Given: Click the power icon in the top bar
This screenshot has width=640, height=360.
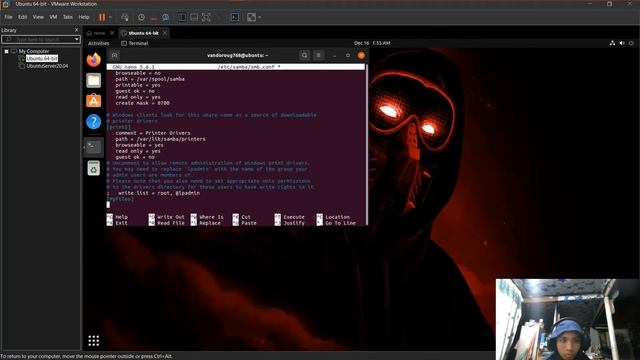Looking at the screenshot, I should coord(631,43).
